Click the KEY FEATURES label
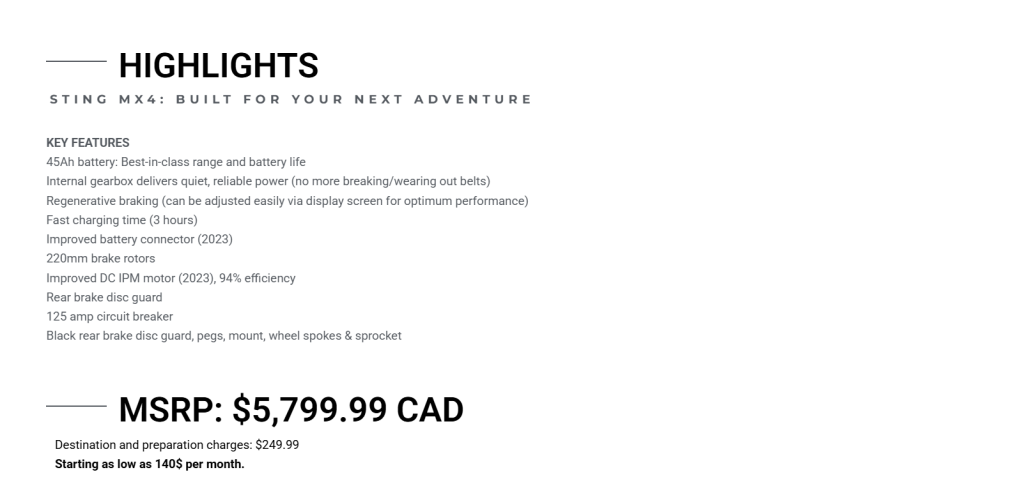Image resolution: width=1024 pixels, height=493 pixels. (x=88, y=143)
